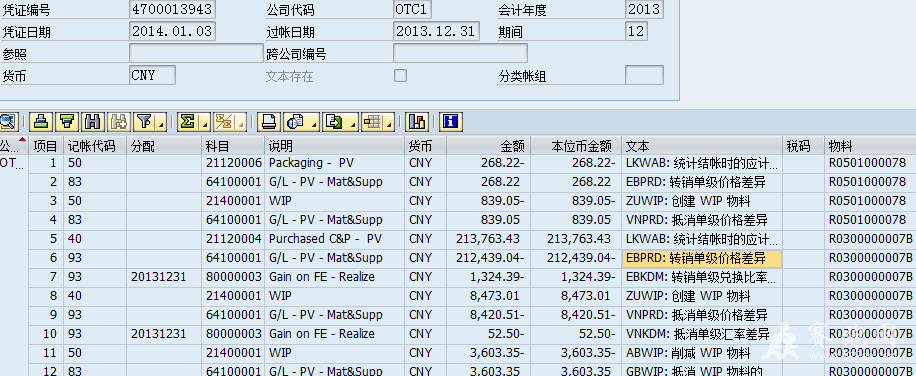Select the 说明 column header
916x376 pixels.
pos(334,146)
